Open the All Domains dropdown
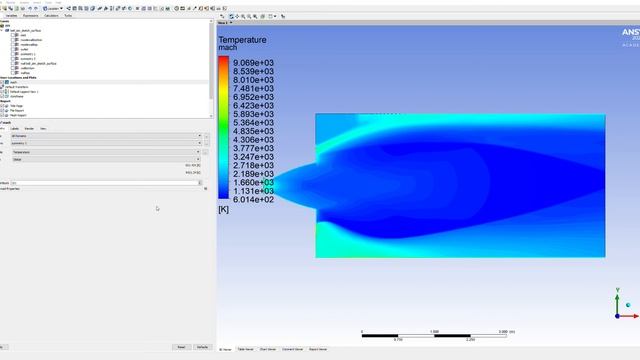Viewport: 640px width, 360px height. (x=200, y=136)
